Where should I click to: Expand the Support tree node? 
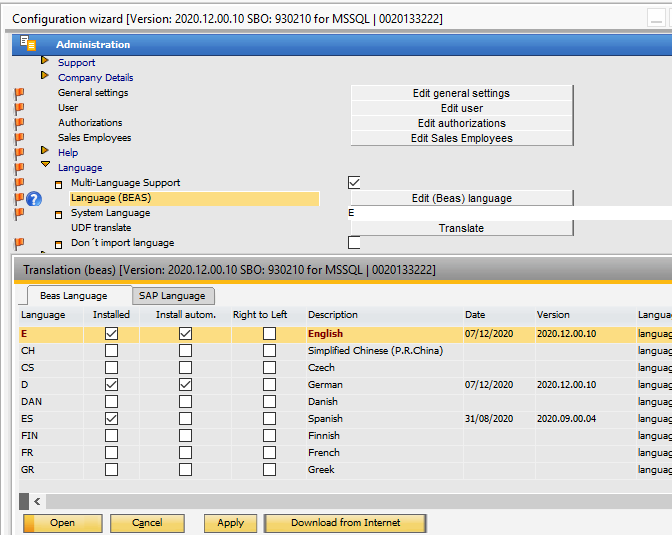coord(45,62)
